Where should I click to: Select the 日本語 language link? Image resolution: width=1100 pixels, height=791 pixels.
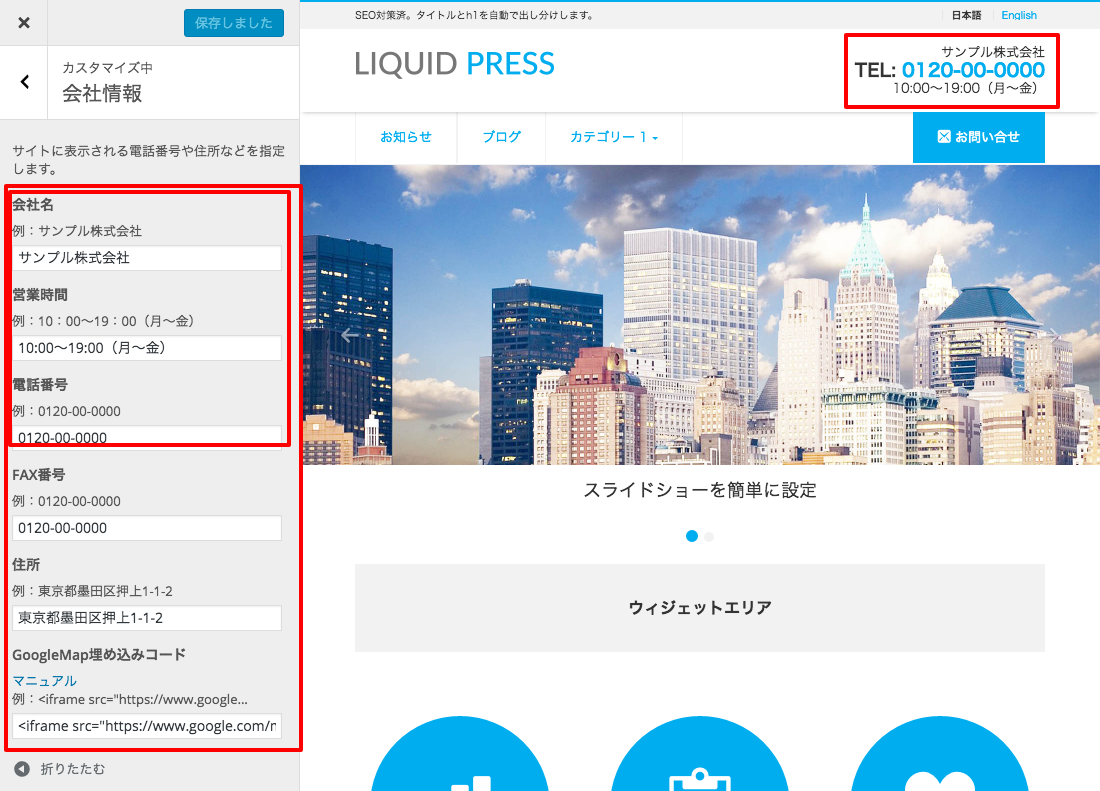966,15
